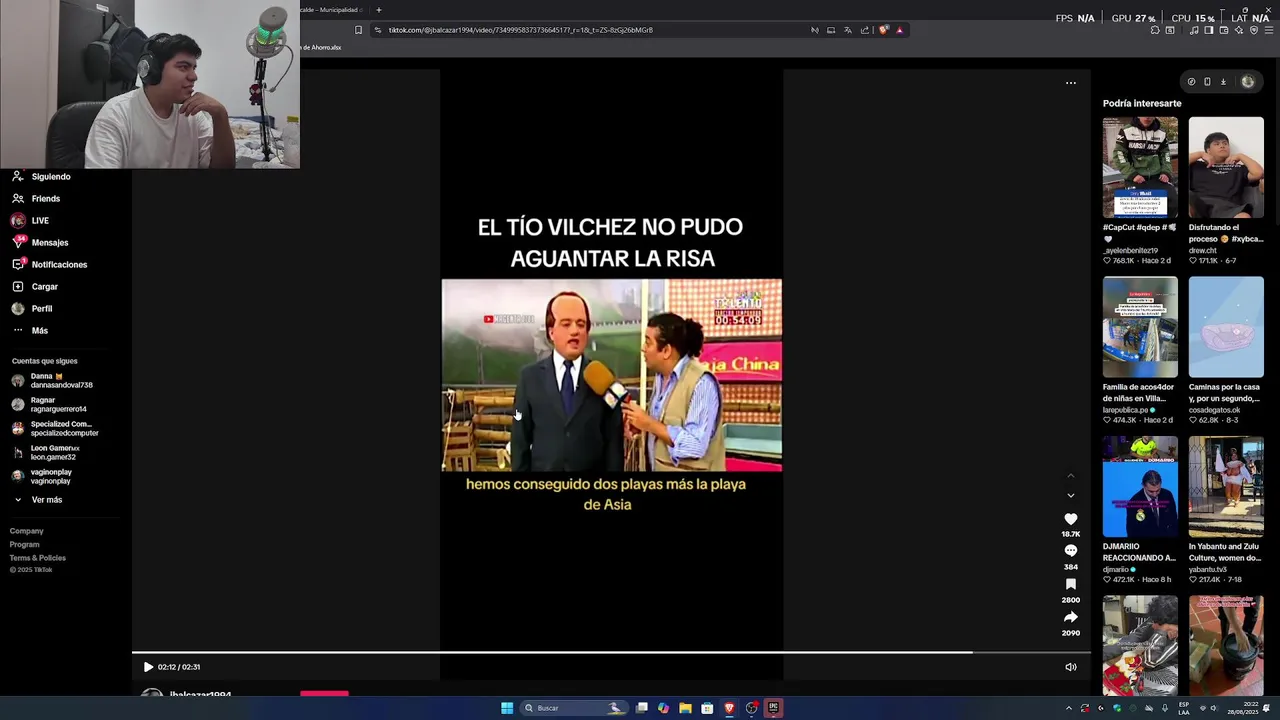This screenshot has height=720, width=1280.
Task: Open File Explorer from the taskbar
Action: [x=685, y=708]
